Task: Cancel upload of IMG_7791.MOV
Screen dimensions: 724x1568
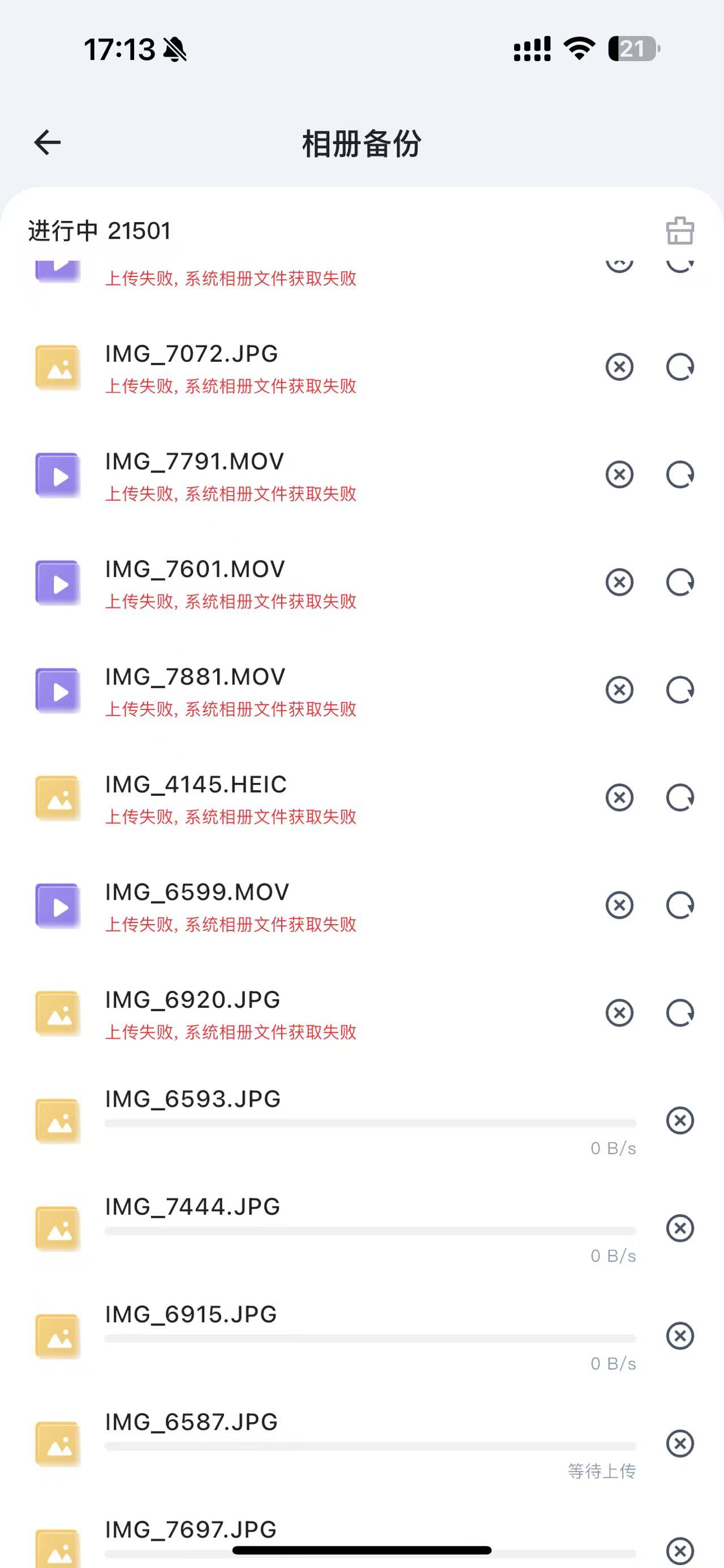Action: [x=619, y=475]
